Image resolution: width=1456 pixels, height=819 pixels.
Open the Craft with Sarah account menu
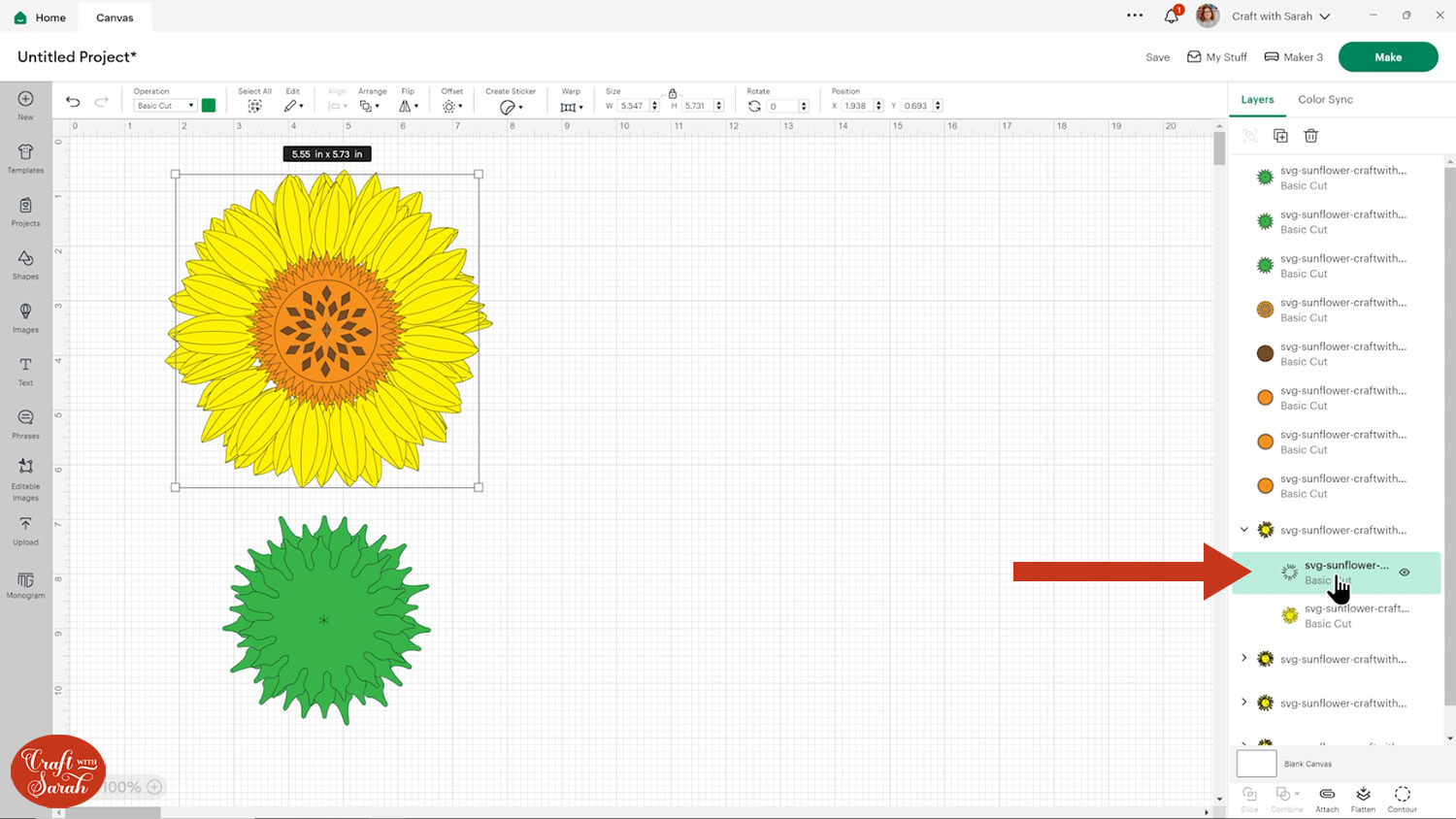pos(1279,16)
